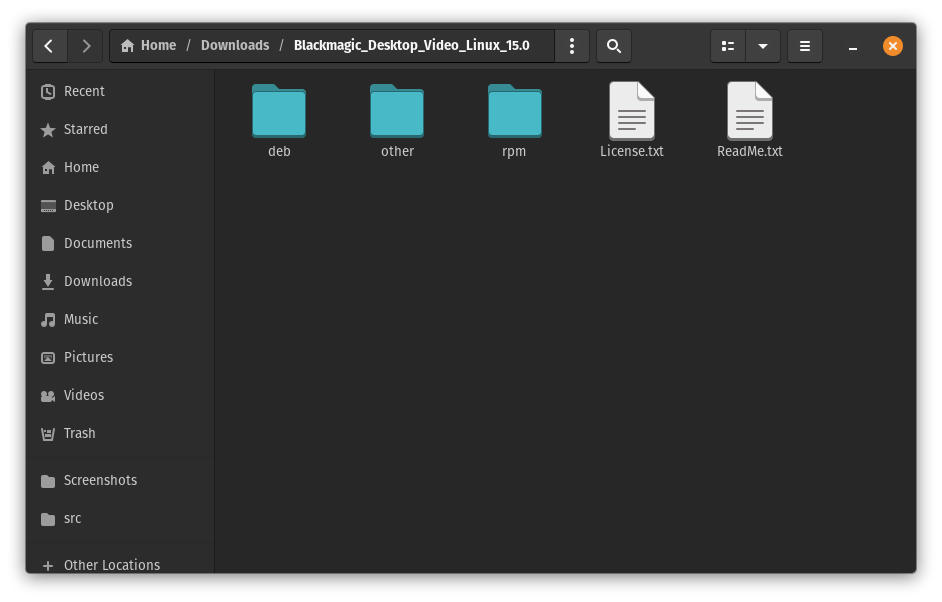Open Trash in the sidebar
This screenshot has width=942, height=602.
[x=120, y=433]
